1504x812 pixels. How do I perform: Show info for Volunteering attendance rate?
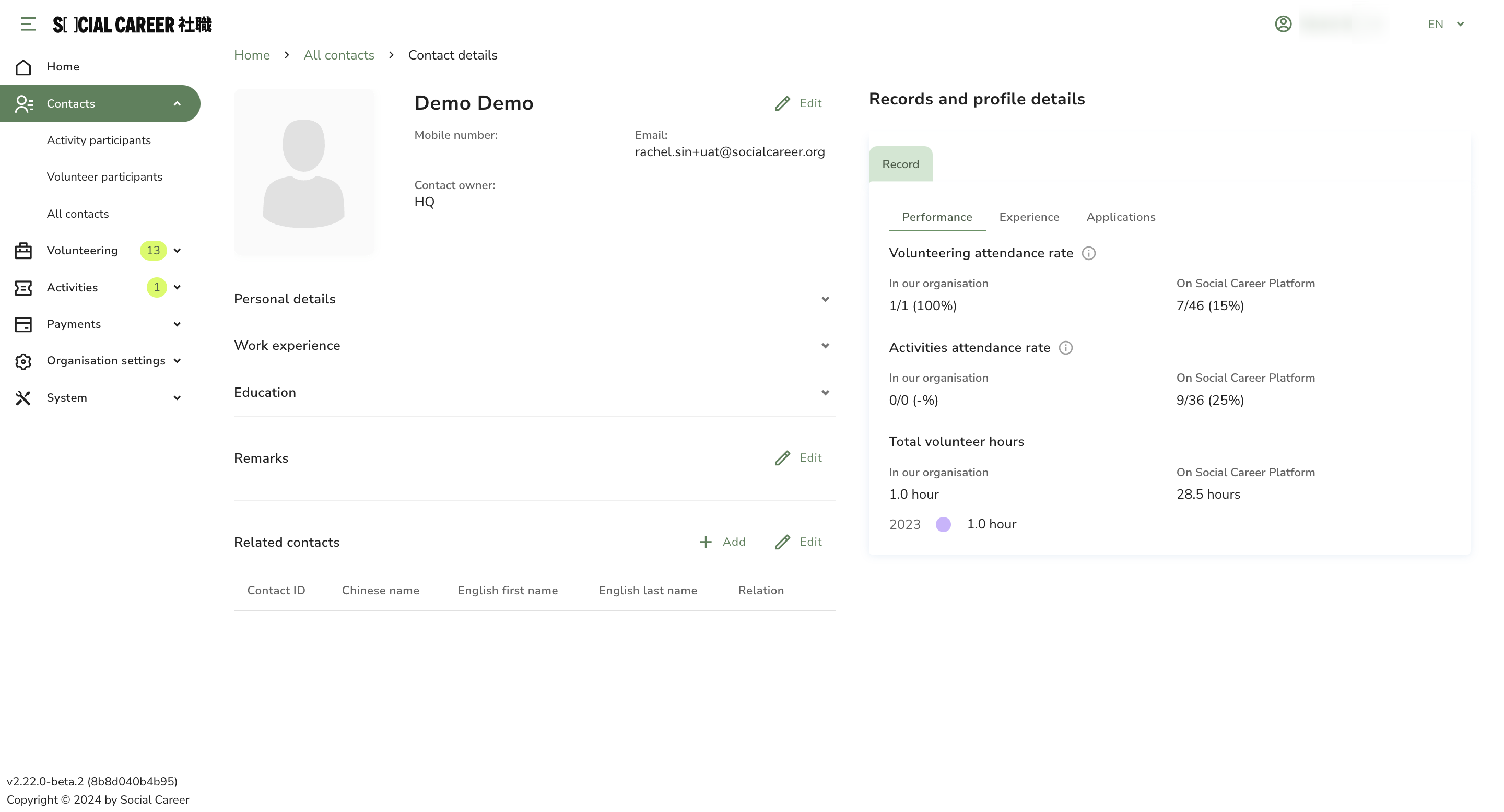[1088, 253]
